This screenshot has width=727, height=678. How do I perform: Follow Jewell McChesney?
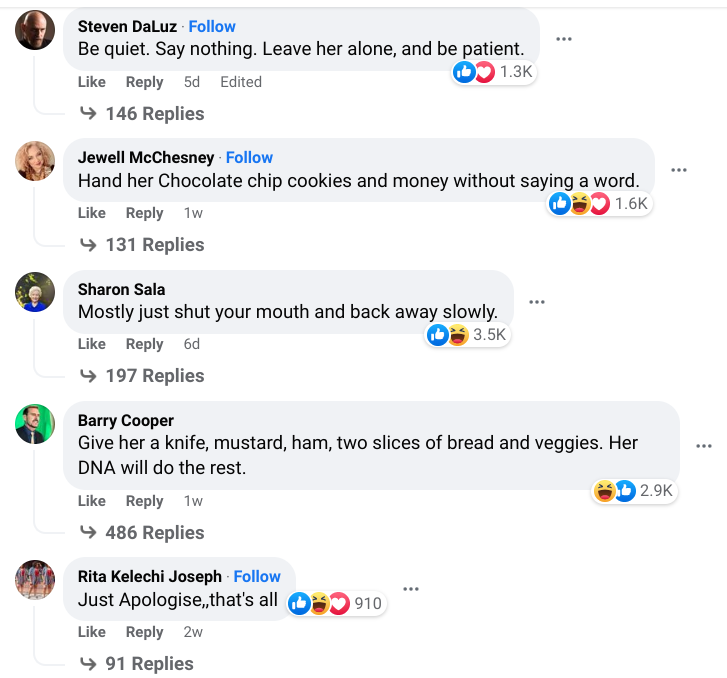tap(249, 157)
